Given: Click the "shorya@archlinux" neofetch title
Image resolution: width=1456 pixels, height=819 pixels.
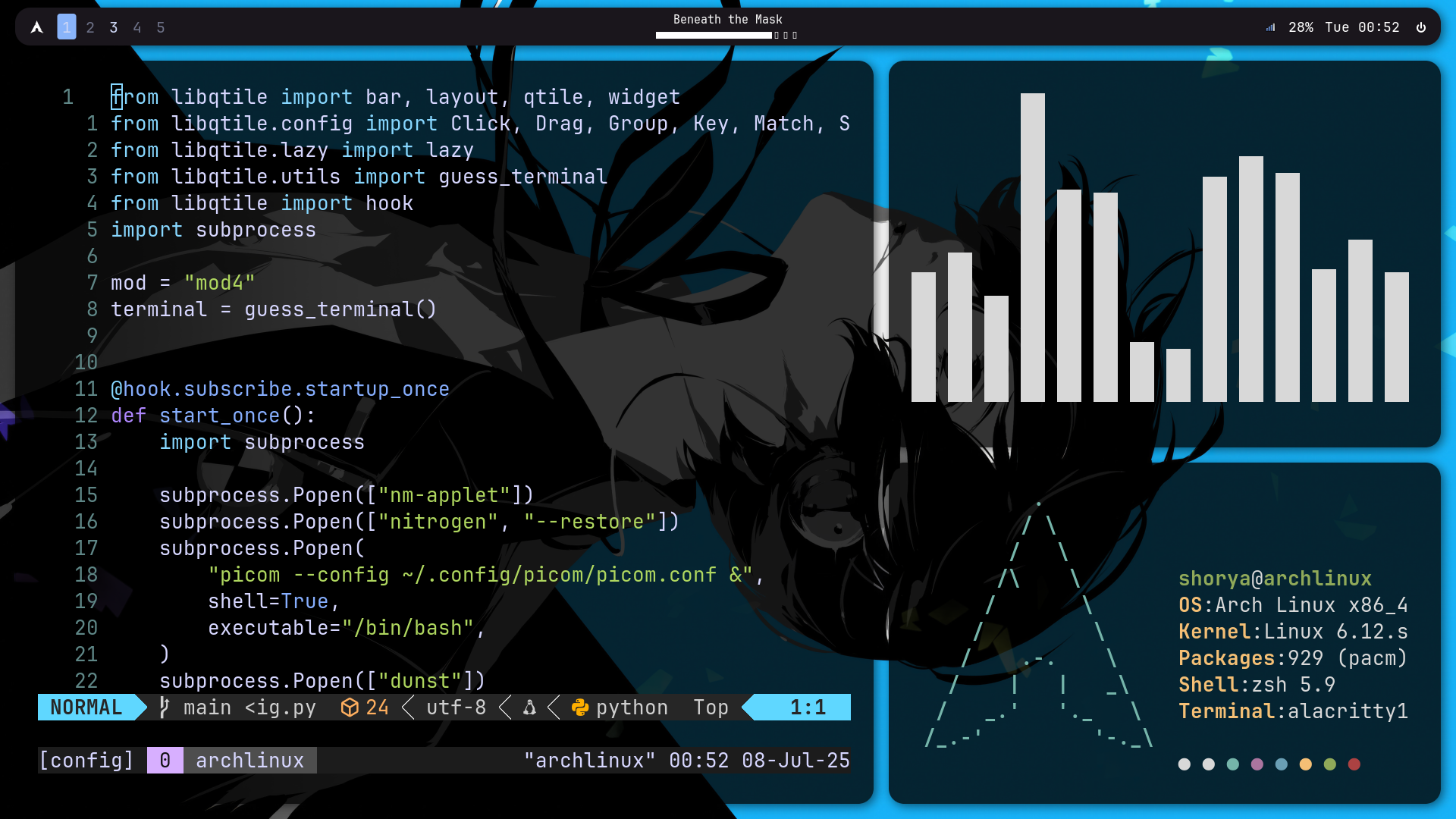Looking at the screenshot, I should 1275,579.
